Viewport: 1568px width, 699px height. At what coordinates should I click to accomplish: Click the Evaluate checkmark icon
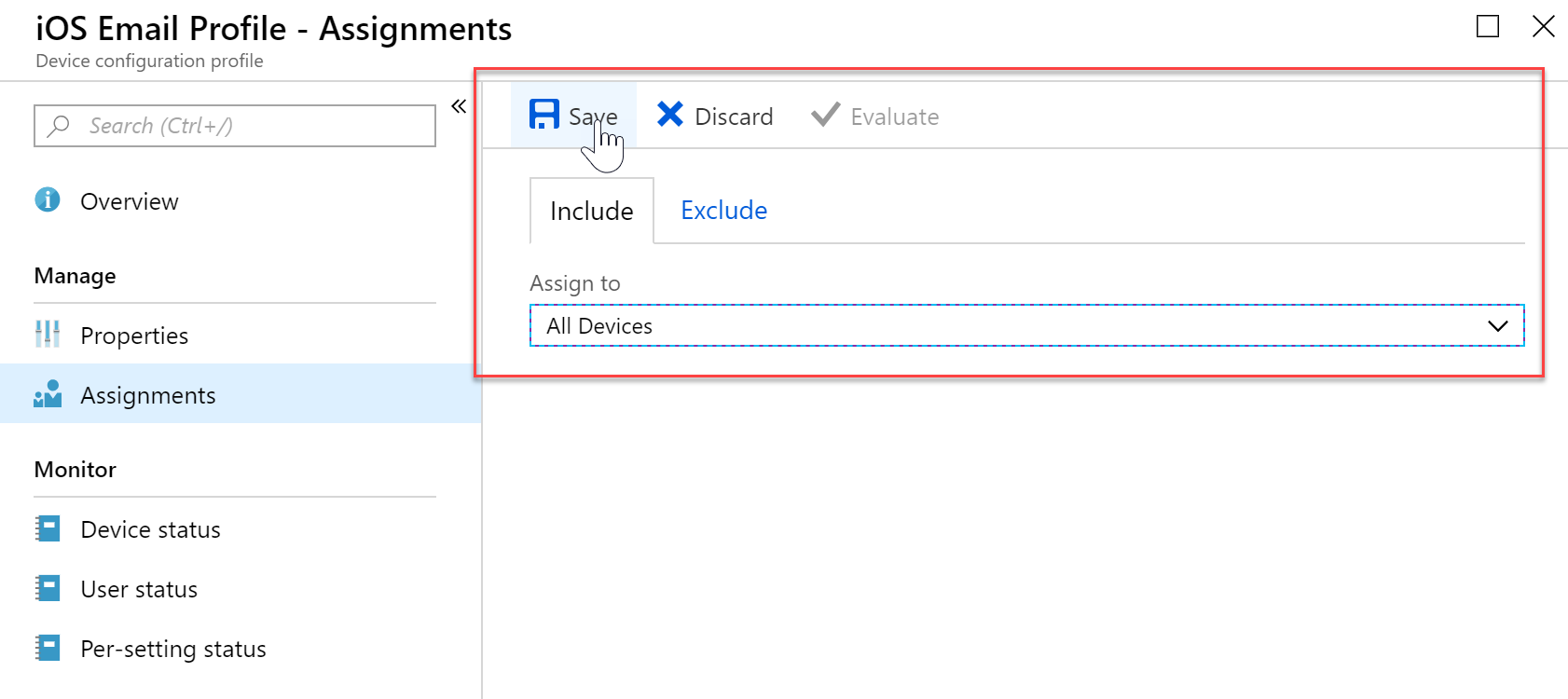click(825, 115)
